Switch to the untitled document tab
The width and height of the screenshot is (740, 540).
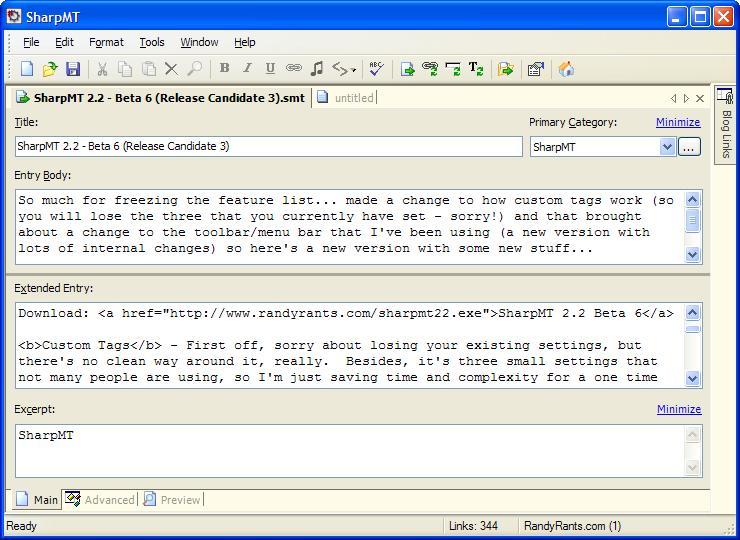point(346,98)
